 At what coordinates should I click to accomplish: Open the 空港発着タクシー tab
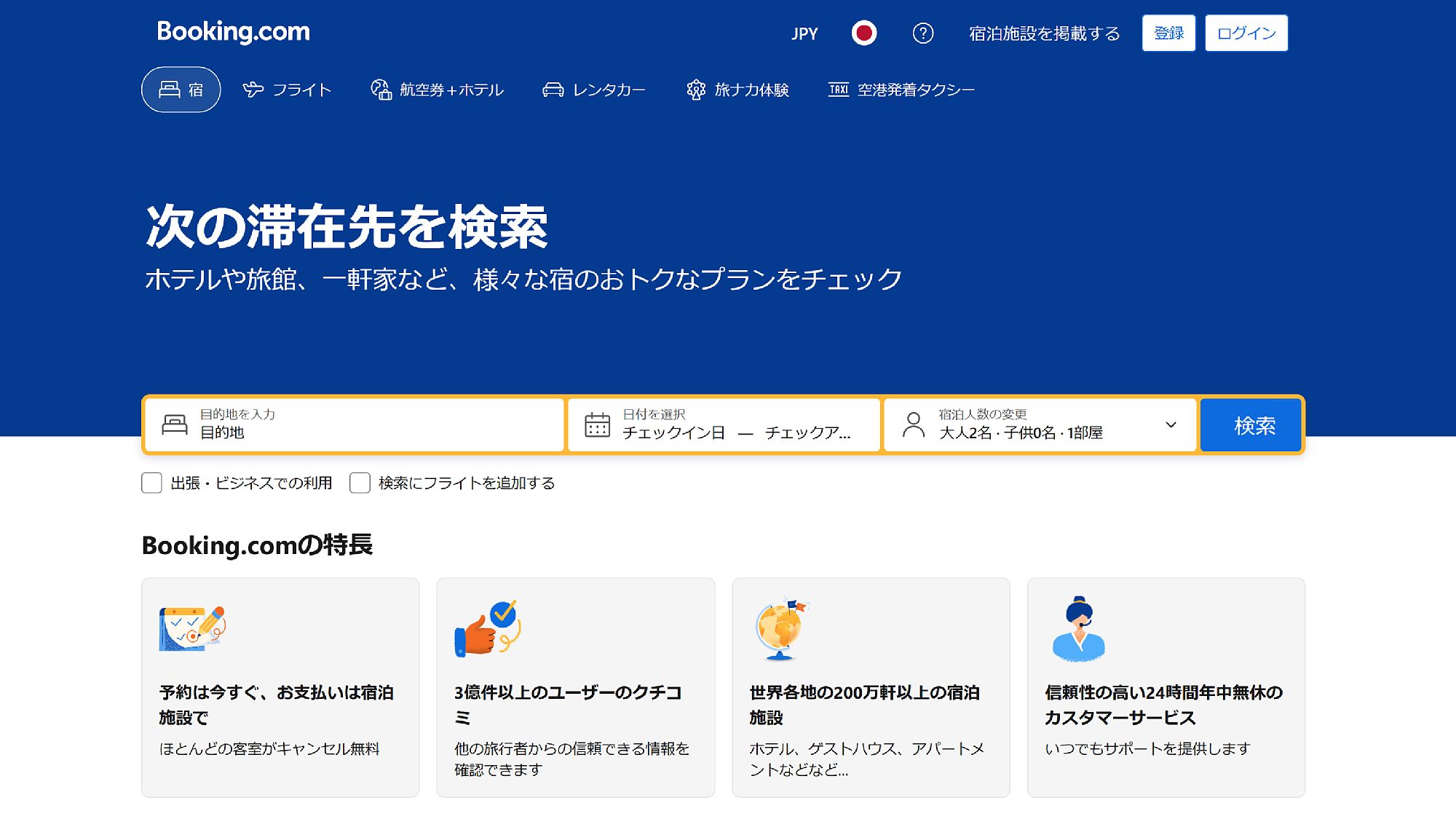pos(901,90)
